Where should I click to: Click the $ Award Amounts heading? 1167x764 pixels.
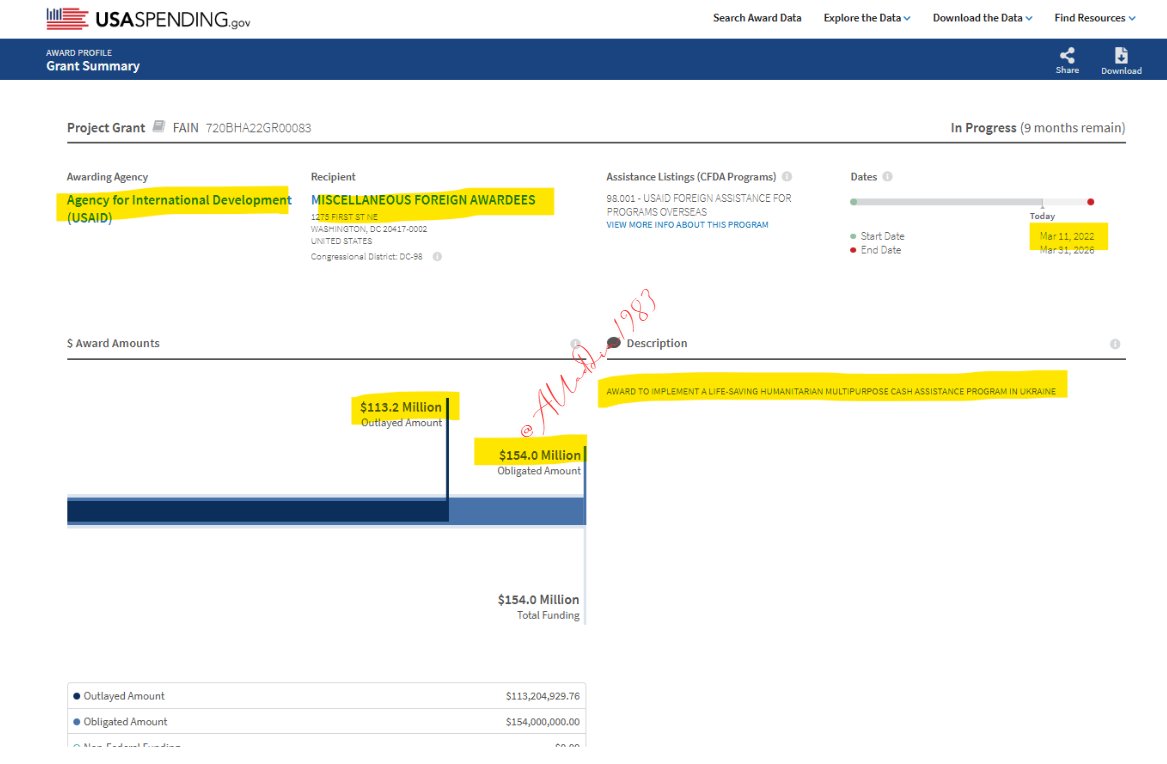point(113,343)
